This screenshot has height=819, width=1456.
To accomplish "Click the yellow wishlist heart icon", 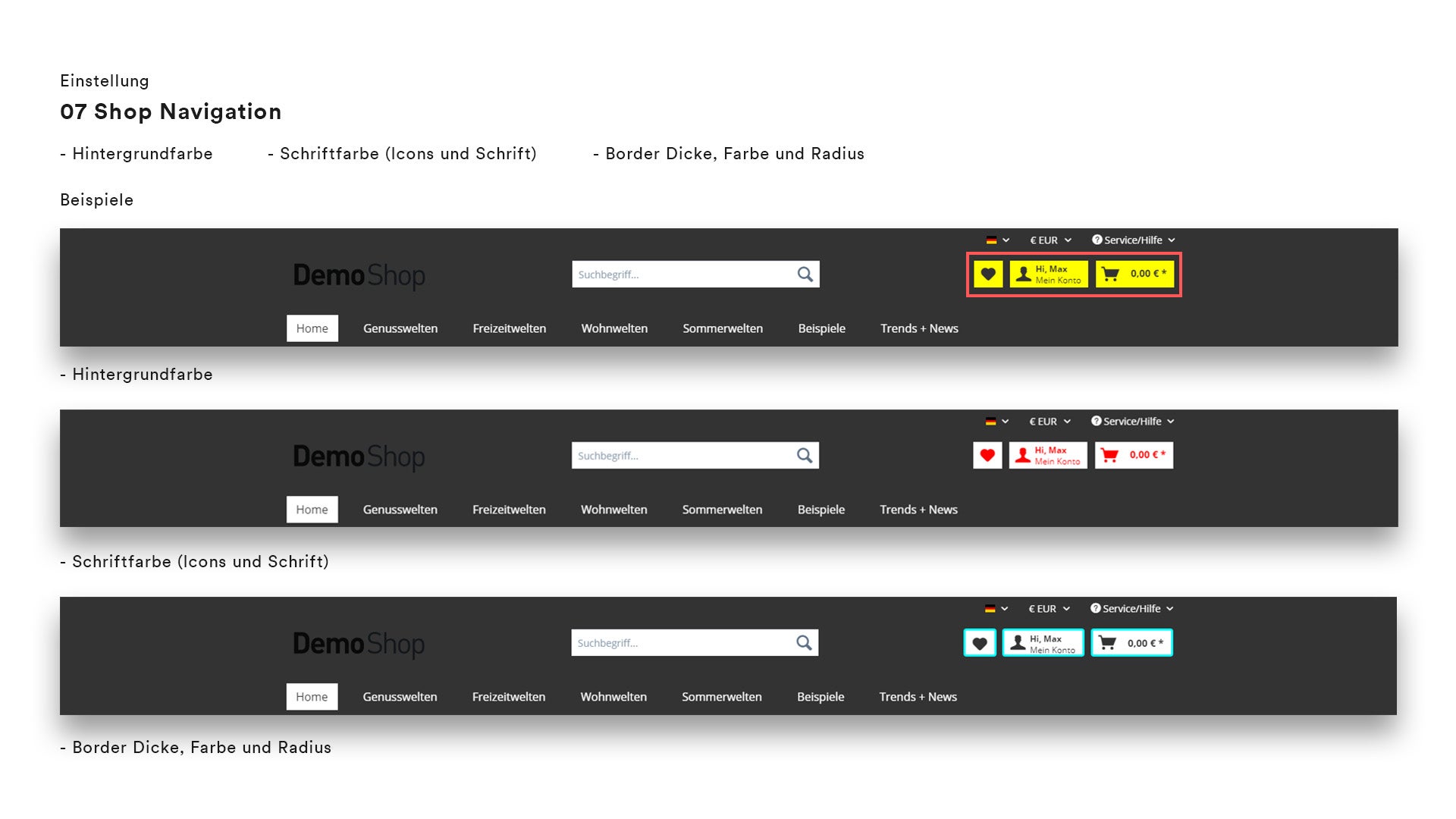I will [x=987, y=273].
